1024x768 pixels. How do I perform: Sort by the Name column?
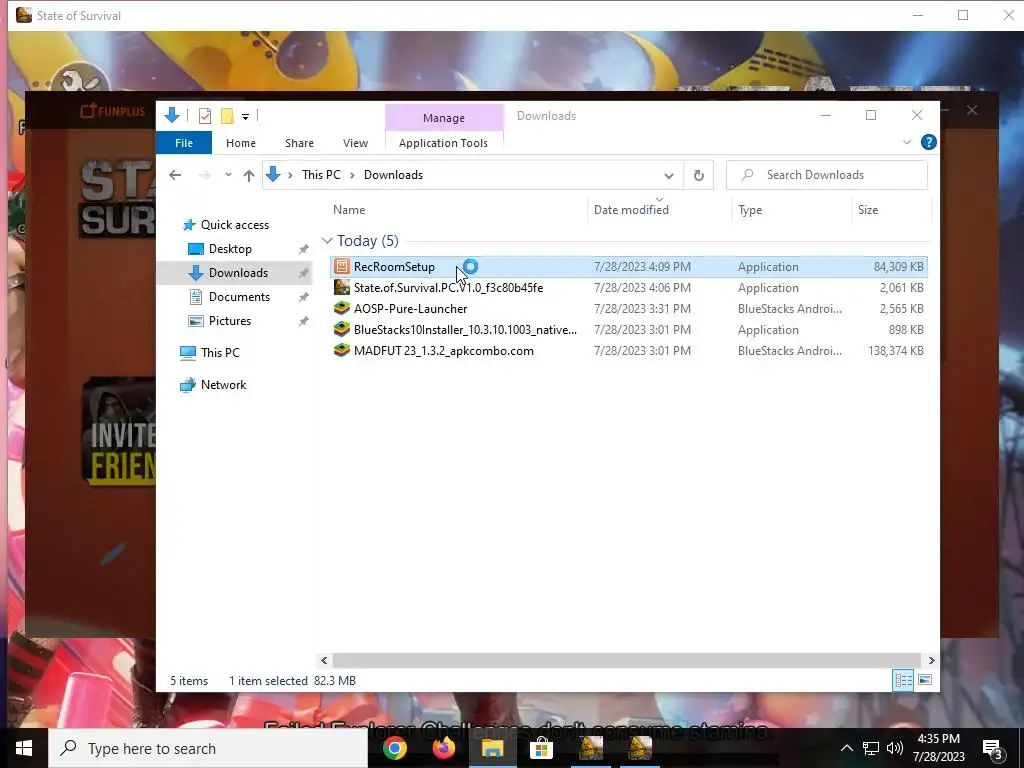(349, 210)
